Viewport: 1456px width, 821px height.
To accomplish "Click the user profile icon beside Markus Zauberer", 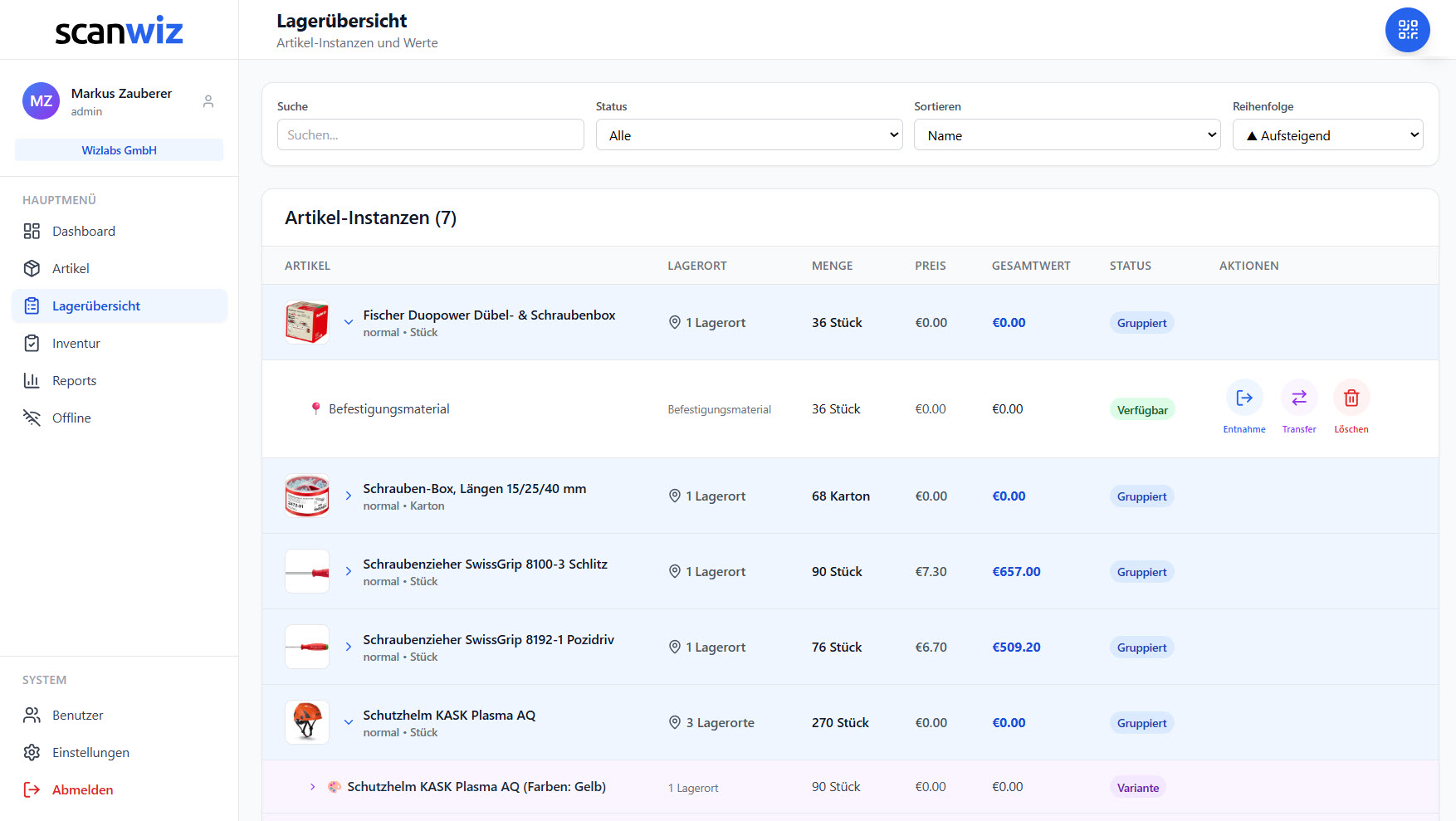I will pyautogui.click(x=208, y=101).
